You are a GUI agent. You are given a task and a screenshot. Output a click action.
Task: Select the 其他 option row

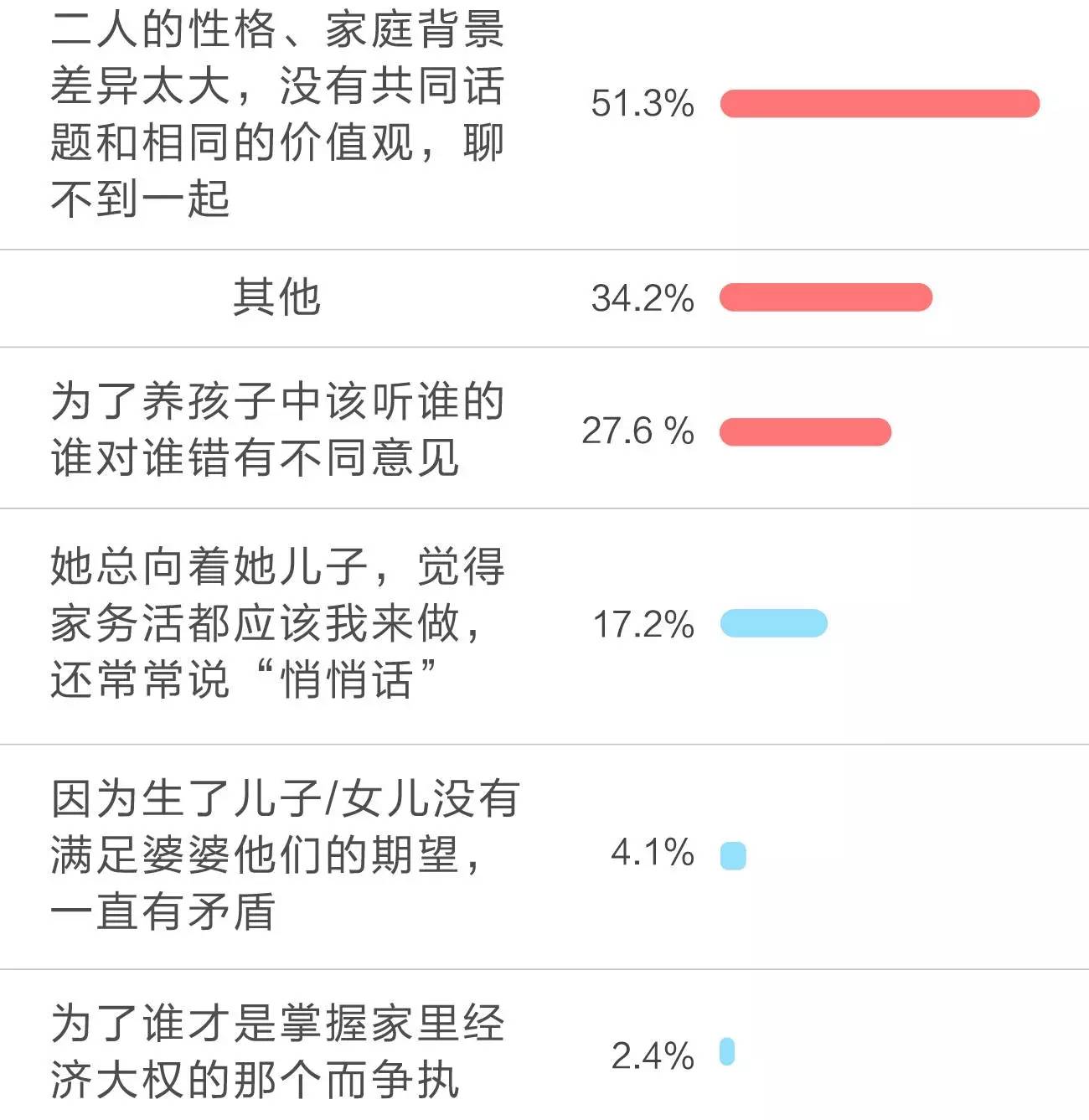[544, 298]
